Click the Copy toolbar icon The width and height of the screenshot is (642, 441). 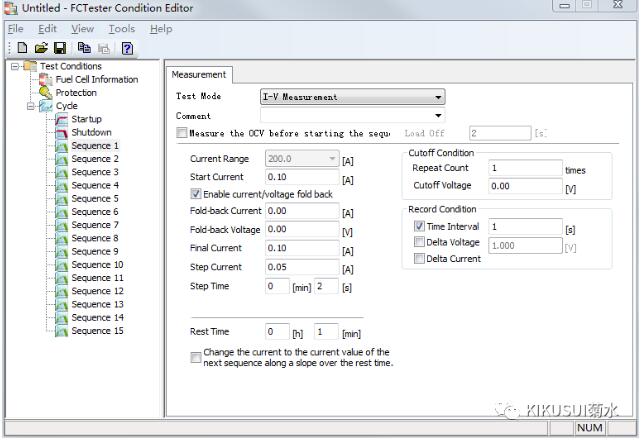click(x=84, y=48)
